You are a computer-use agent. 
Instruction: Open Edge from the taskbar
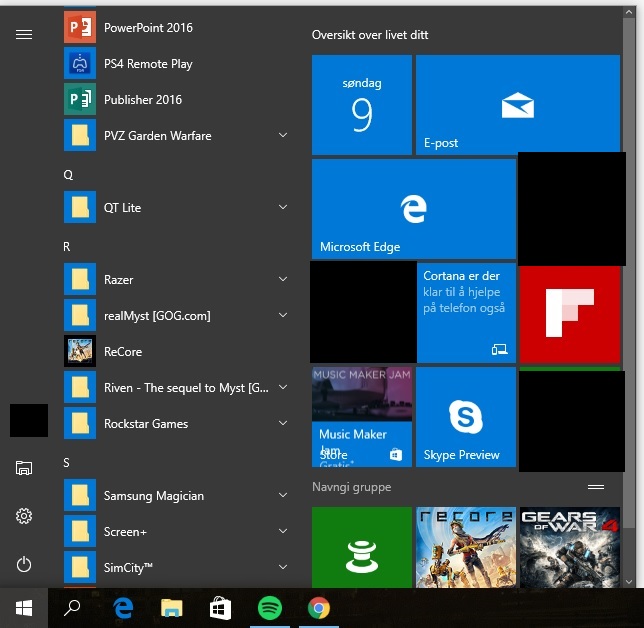(123, 608)
